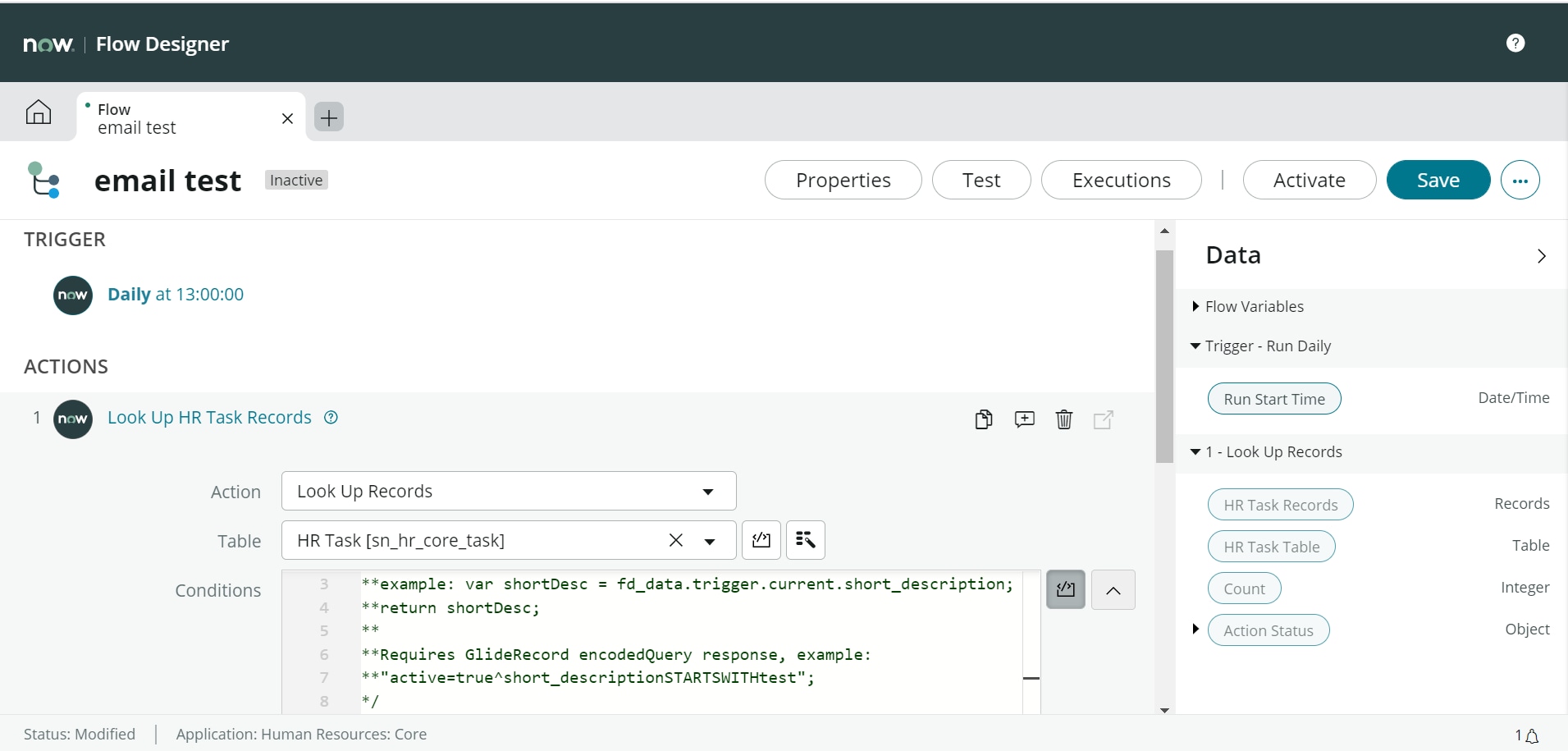View flow Executions
The image size is (1568, 751).
[1122, 180]
